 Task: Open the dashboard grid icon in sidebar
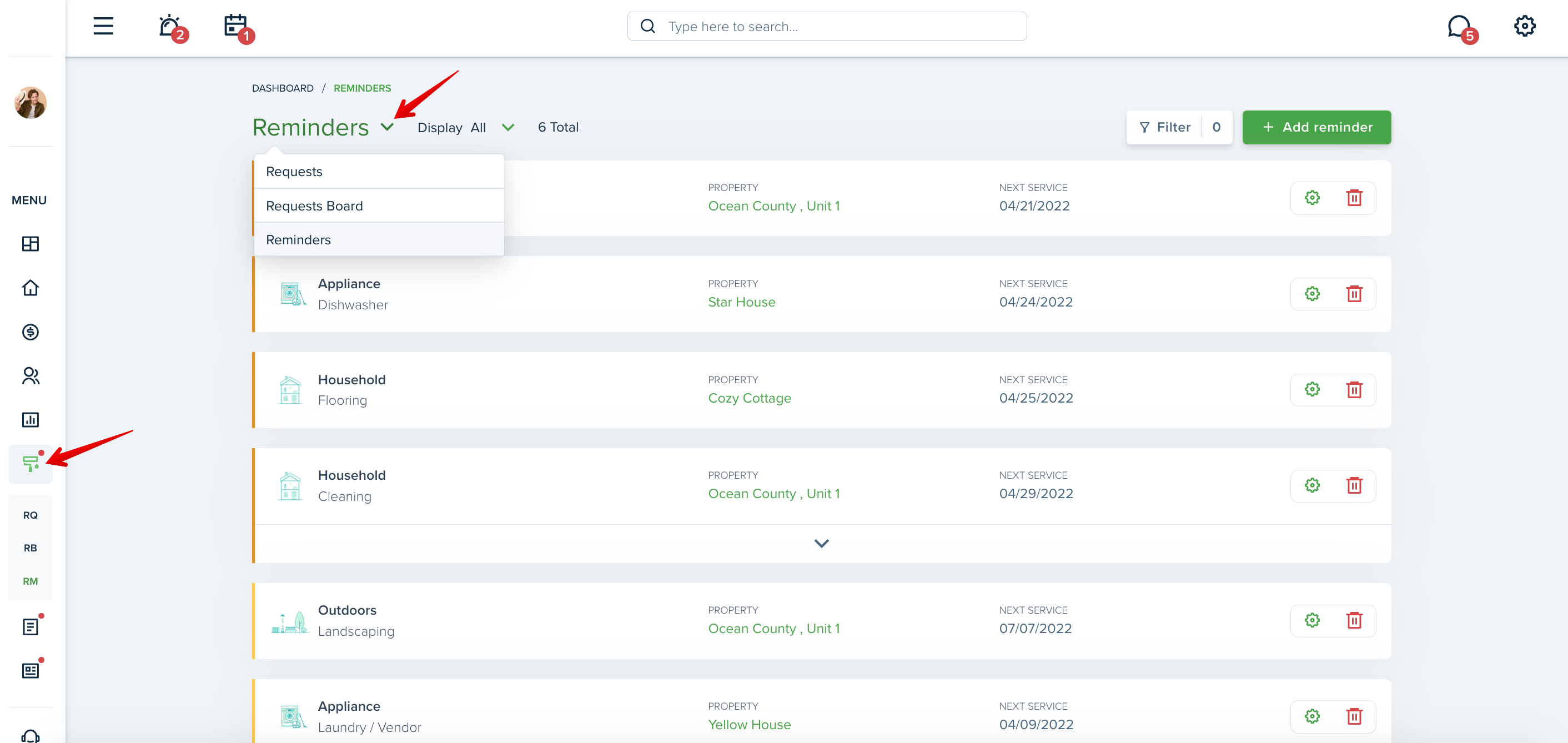[31, 244]
